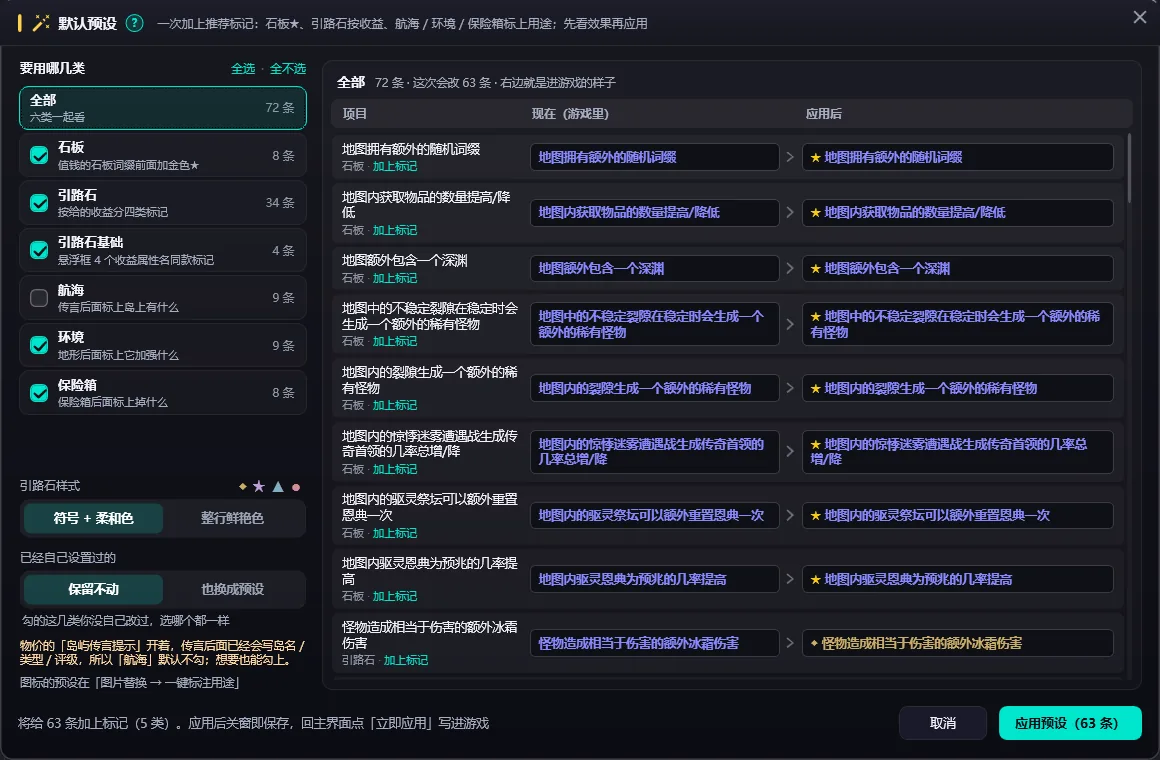Click the 全选 link

tap(243, 68)
